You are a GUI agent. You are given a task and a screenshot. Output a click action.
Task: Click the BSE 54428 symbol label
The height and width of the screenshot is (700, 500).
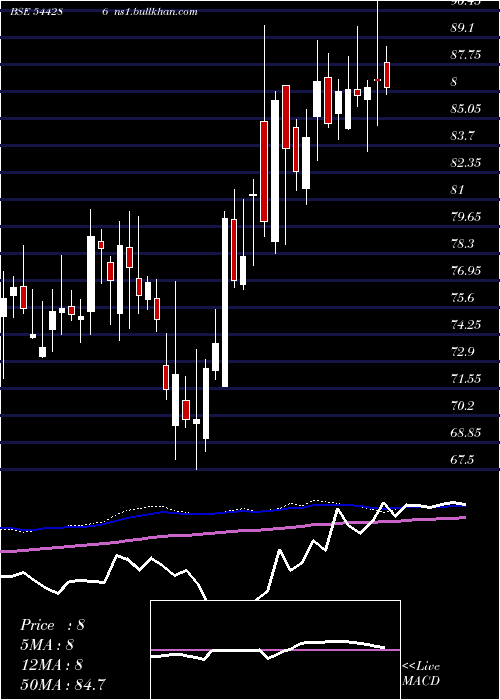coord(37,12)
